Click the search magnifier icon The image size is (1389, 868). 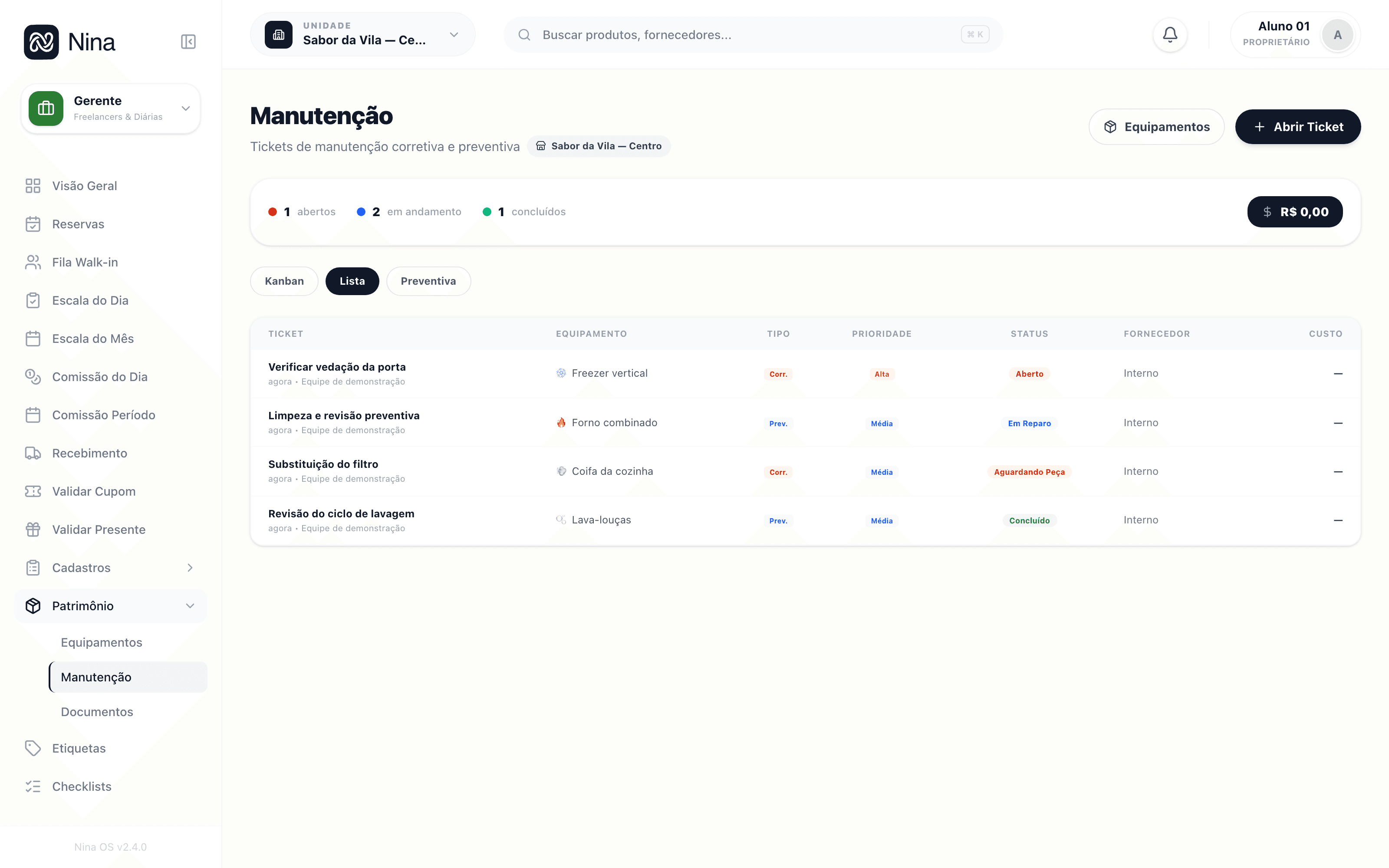524,35
